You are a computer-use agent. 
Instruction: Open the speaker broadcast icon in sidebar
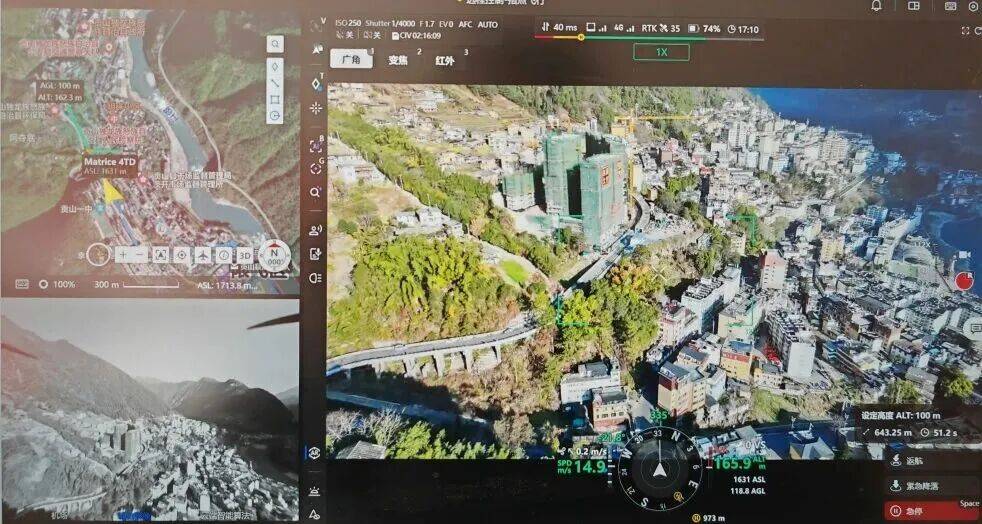(x=316, y=231)
